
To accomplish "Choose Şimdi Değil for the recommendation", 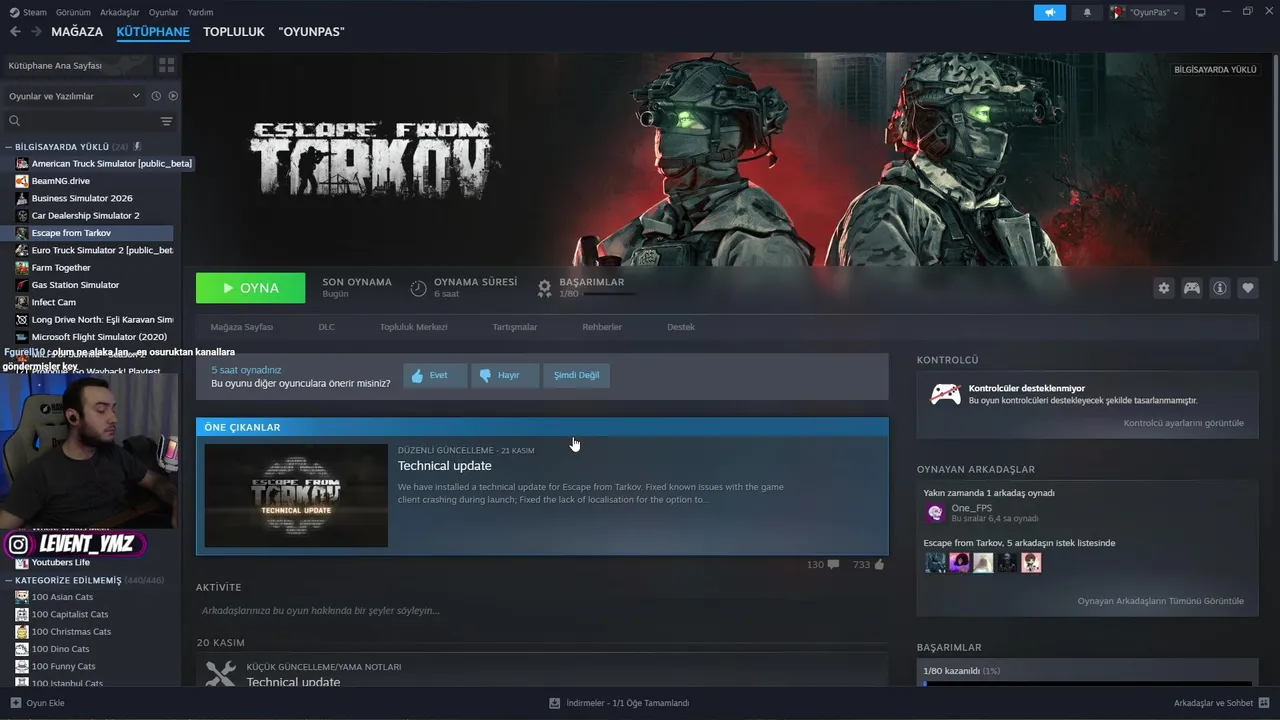I will (577, 375).
